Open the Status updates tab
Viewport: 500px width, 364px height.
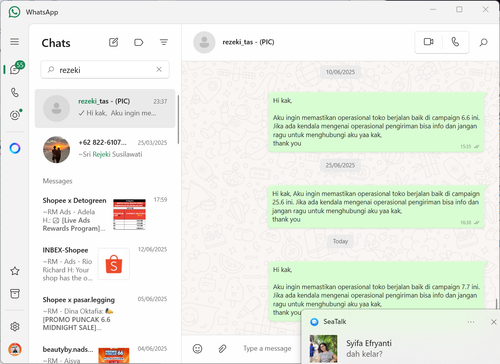15,115
